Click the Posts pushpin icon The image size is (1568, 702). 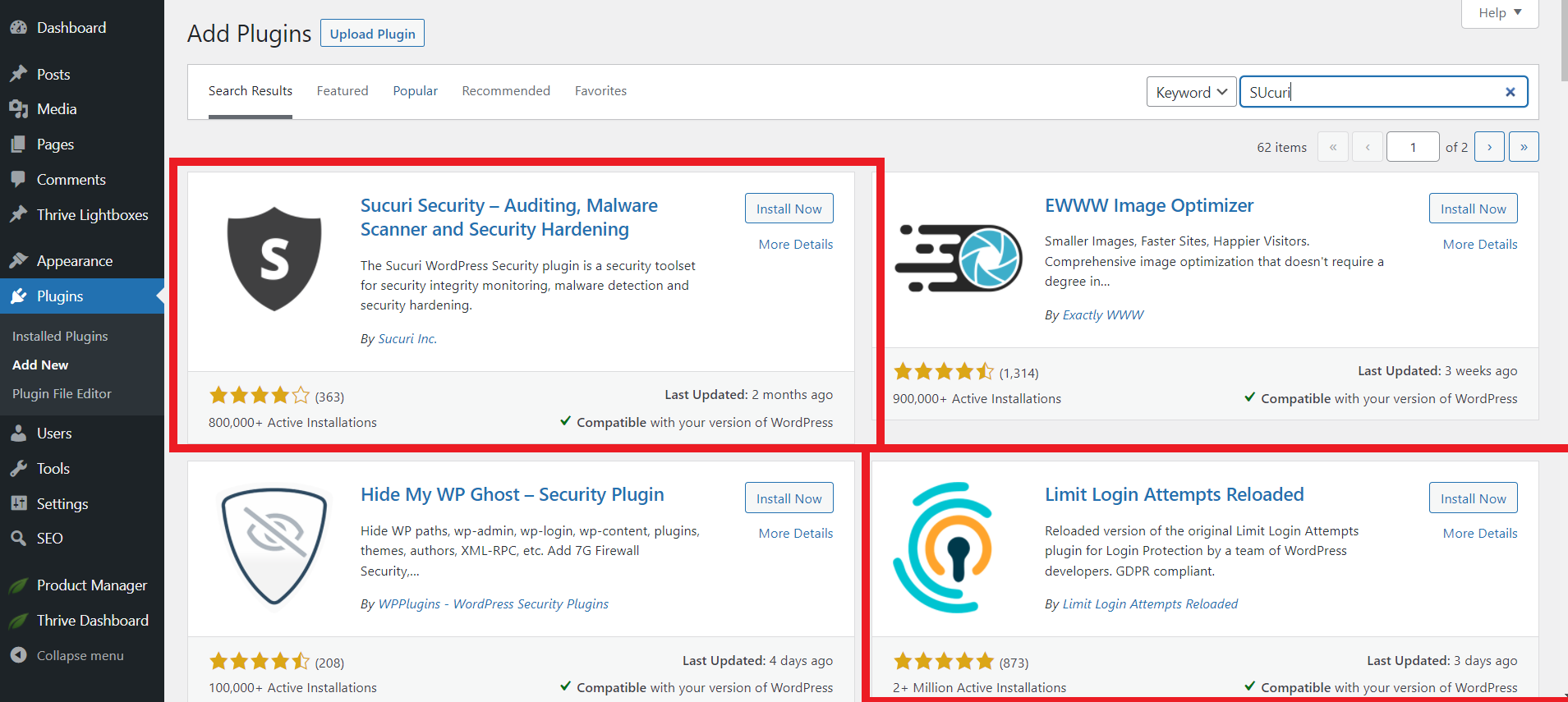(x=19, y=74)
